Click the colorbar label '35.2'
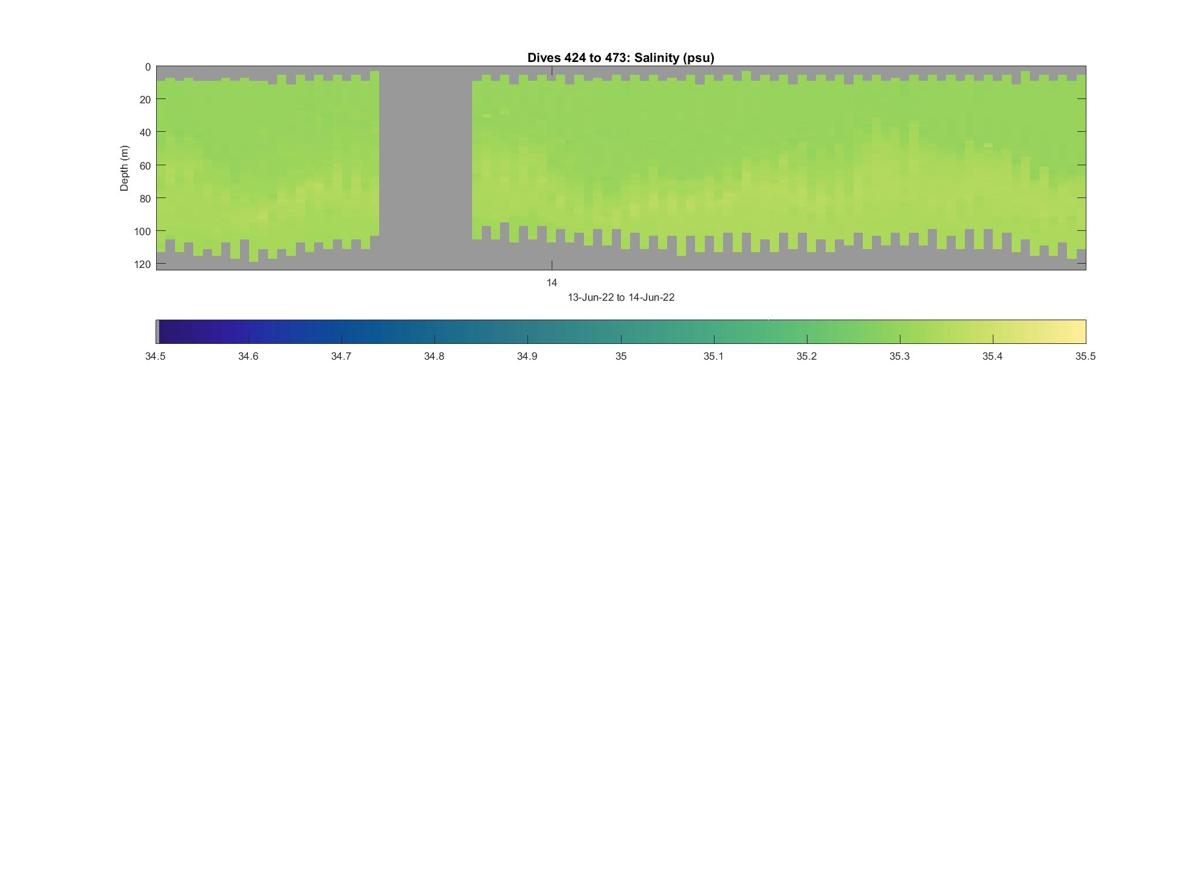This screenshot has width=1200, height=885. tap(806, 356)
